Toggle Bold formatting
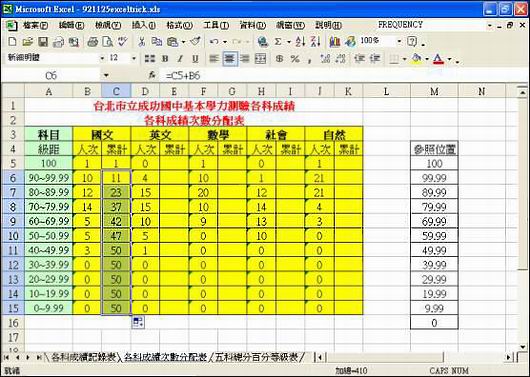530x377 pixels. point(165,59)
